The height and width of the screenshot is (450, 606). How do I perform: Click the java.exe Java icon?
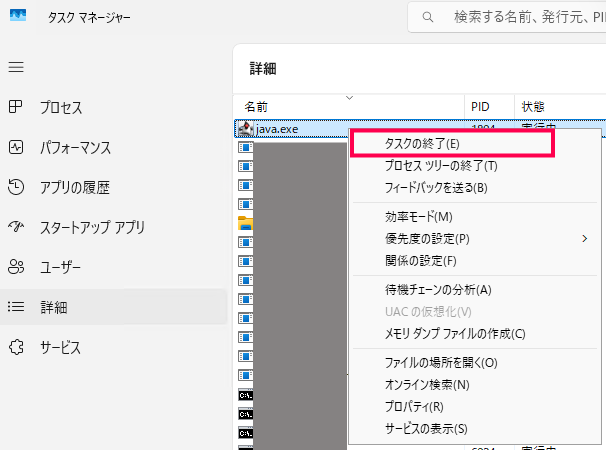(245, 129)
